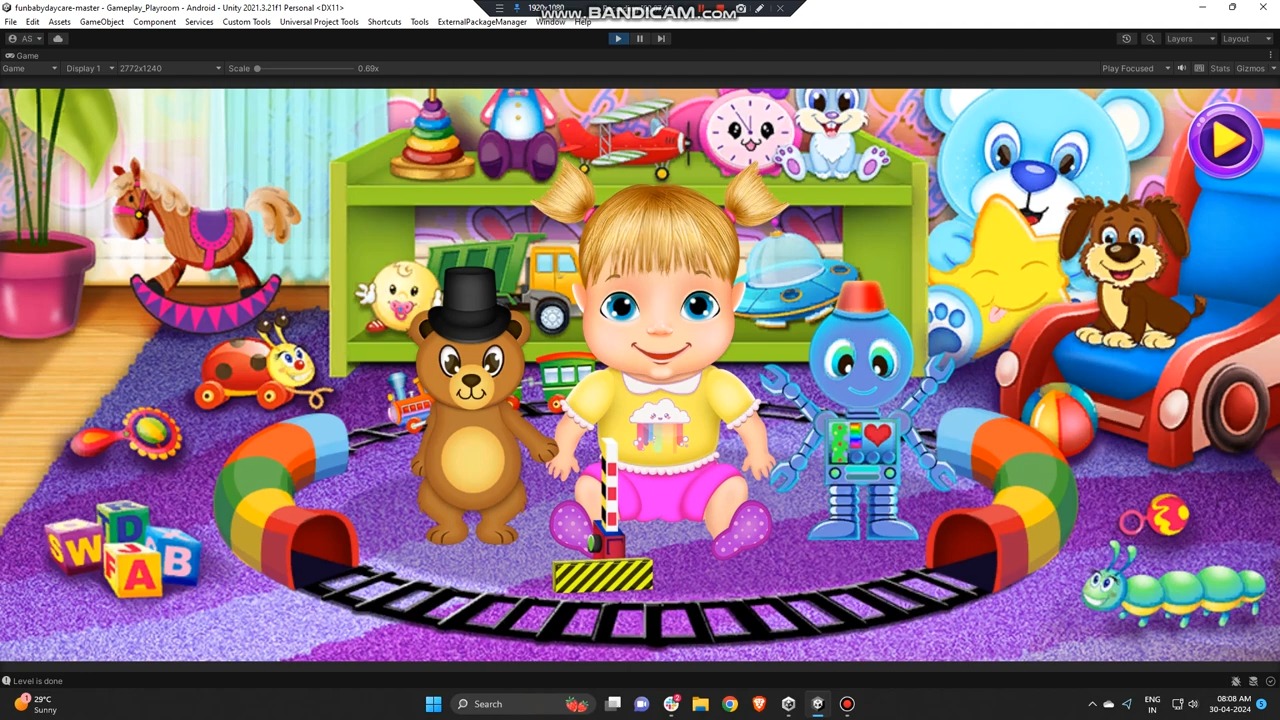Open the Windows Start menu

click(433, 704)
